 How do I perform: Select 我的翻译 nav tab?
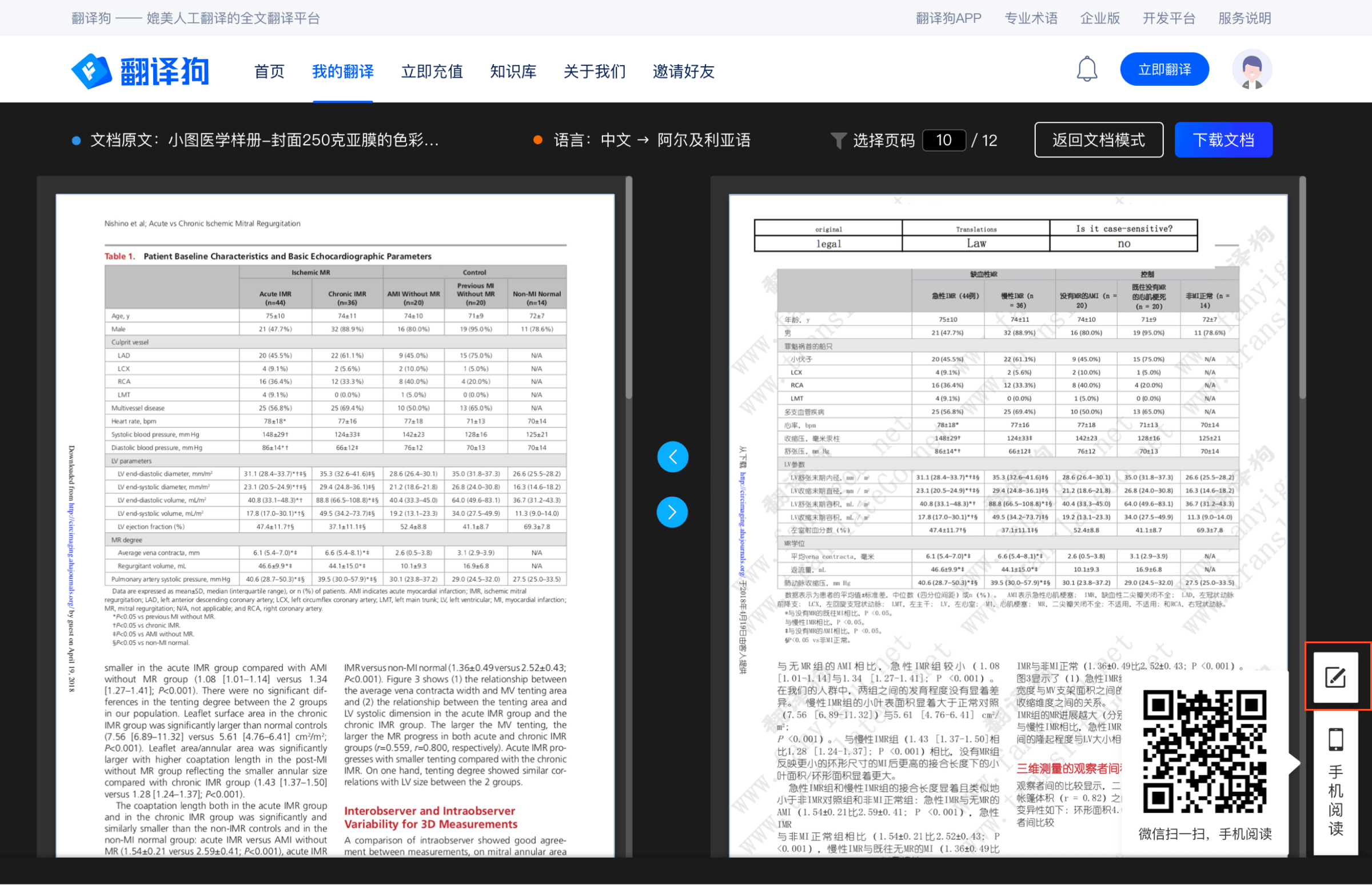tap(342, 71)
